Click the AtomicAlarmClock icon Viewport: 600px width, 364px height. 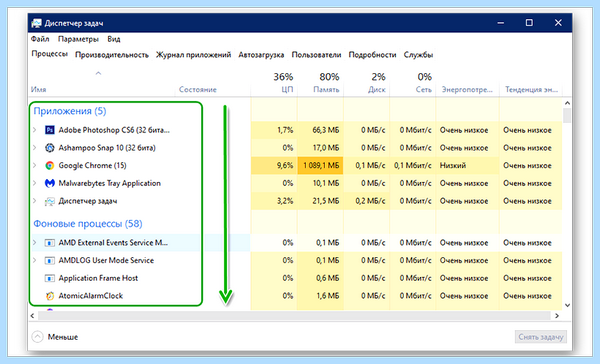pos(50,296)
